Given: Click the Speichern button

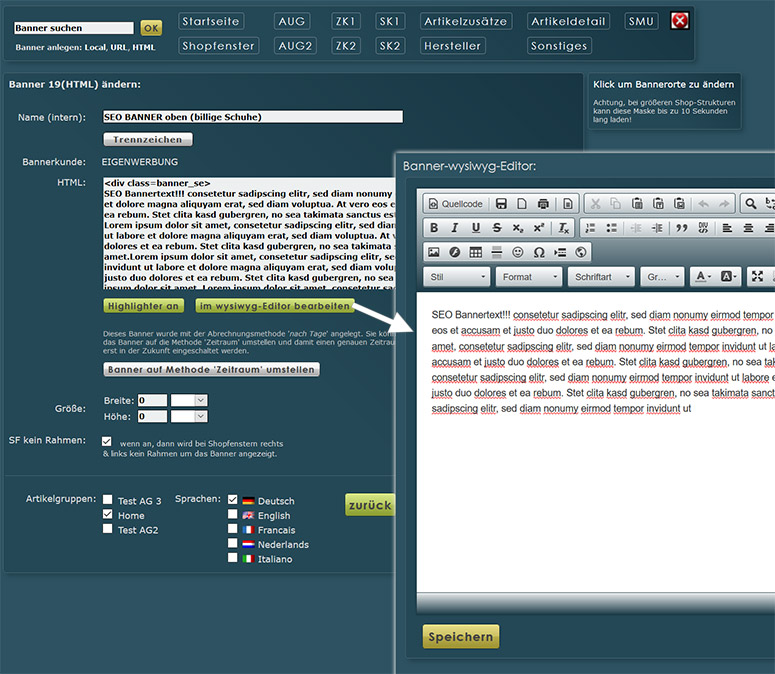Looking at the screenshot, I should tap(461, 636).
